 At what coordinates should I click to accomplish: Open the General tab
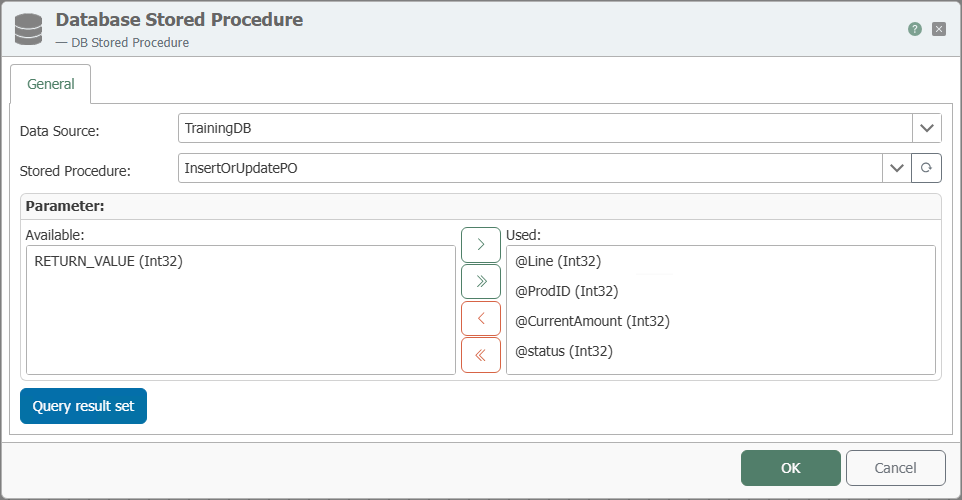pyautogui.click(x=51, y=84)
